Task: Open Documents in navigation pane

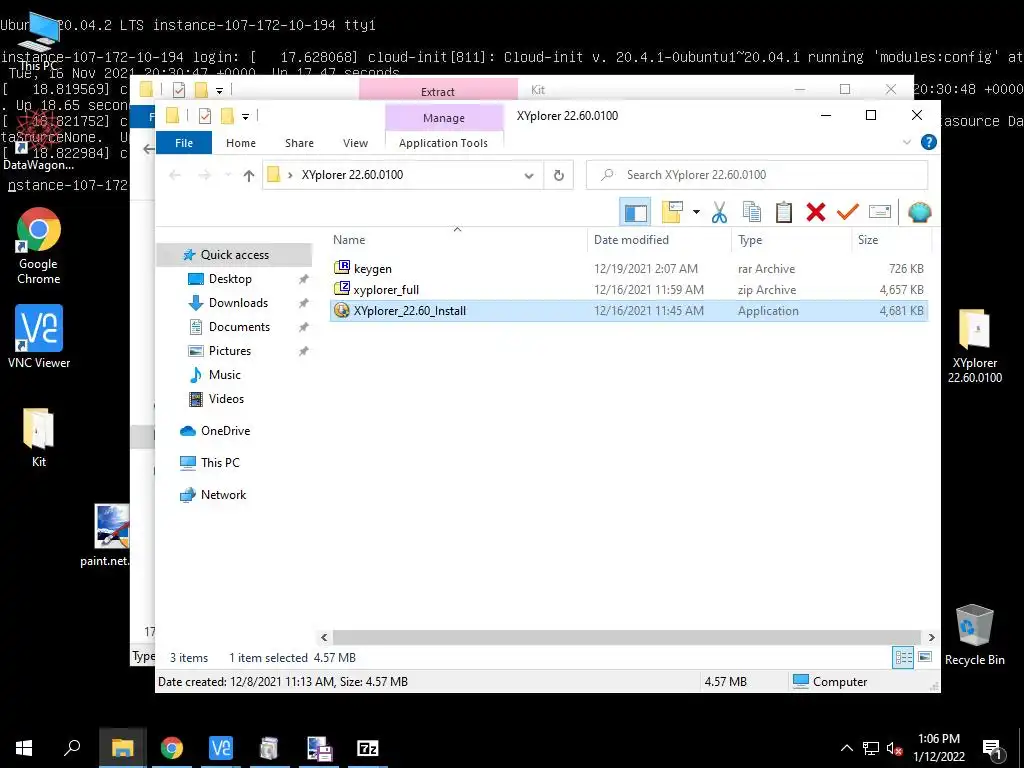Action: pyautogui.click(x=239, y=327)
